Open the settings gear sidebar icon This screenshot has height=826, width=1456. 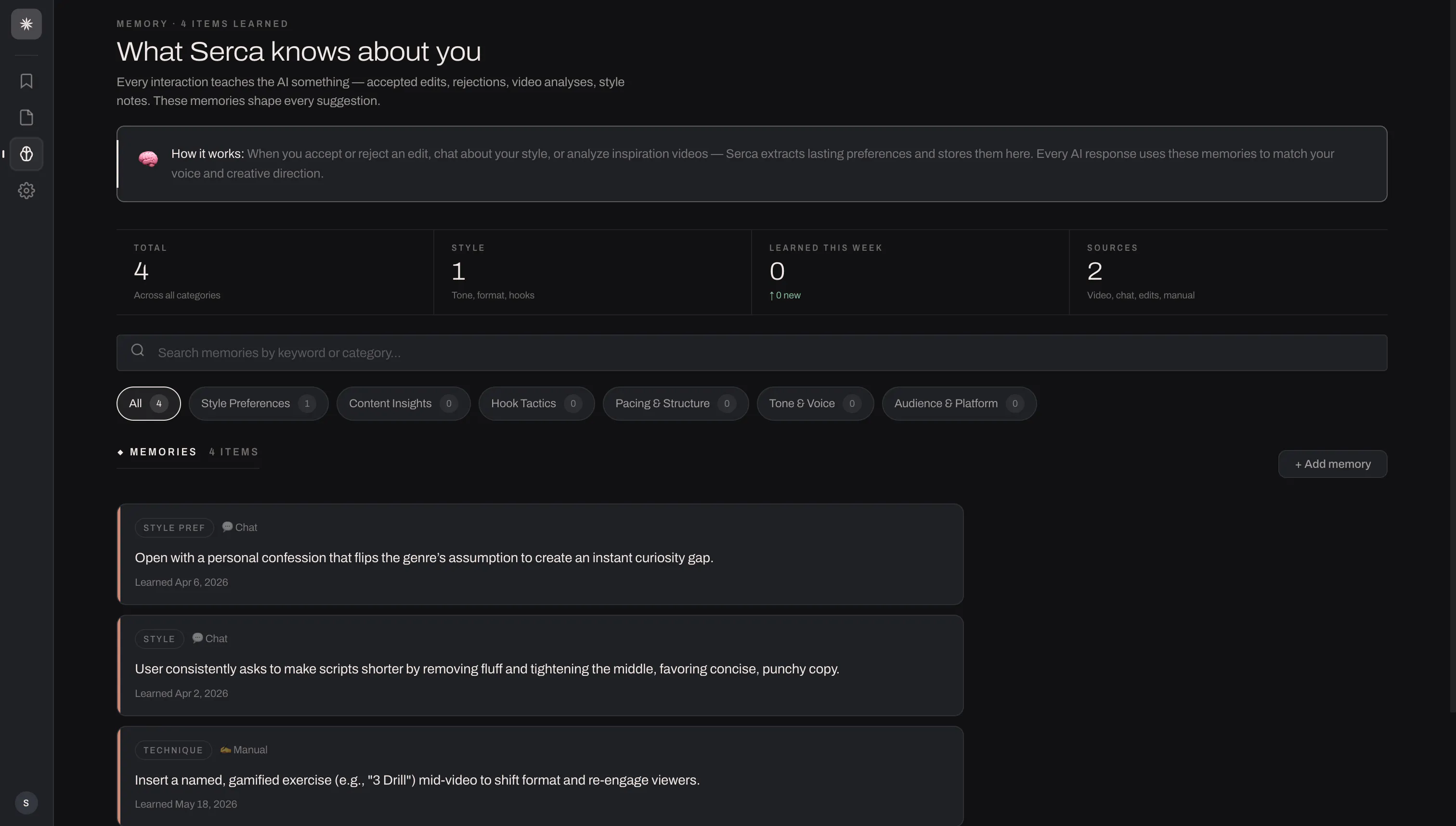(x=26, y=191)
